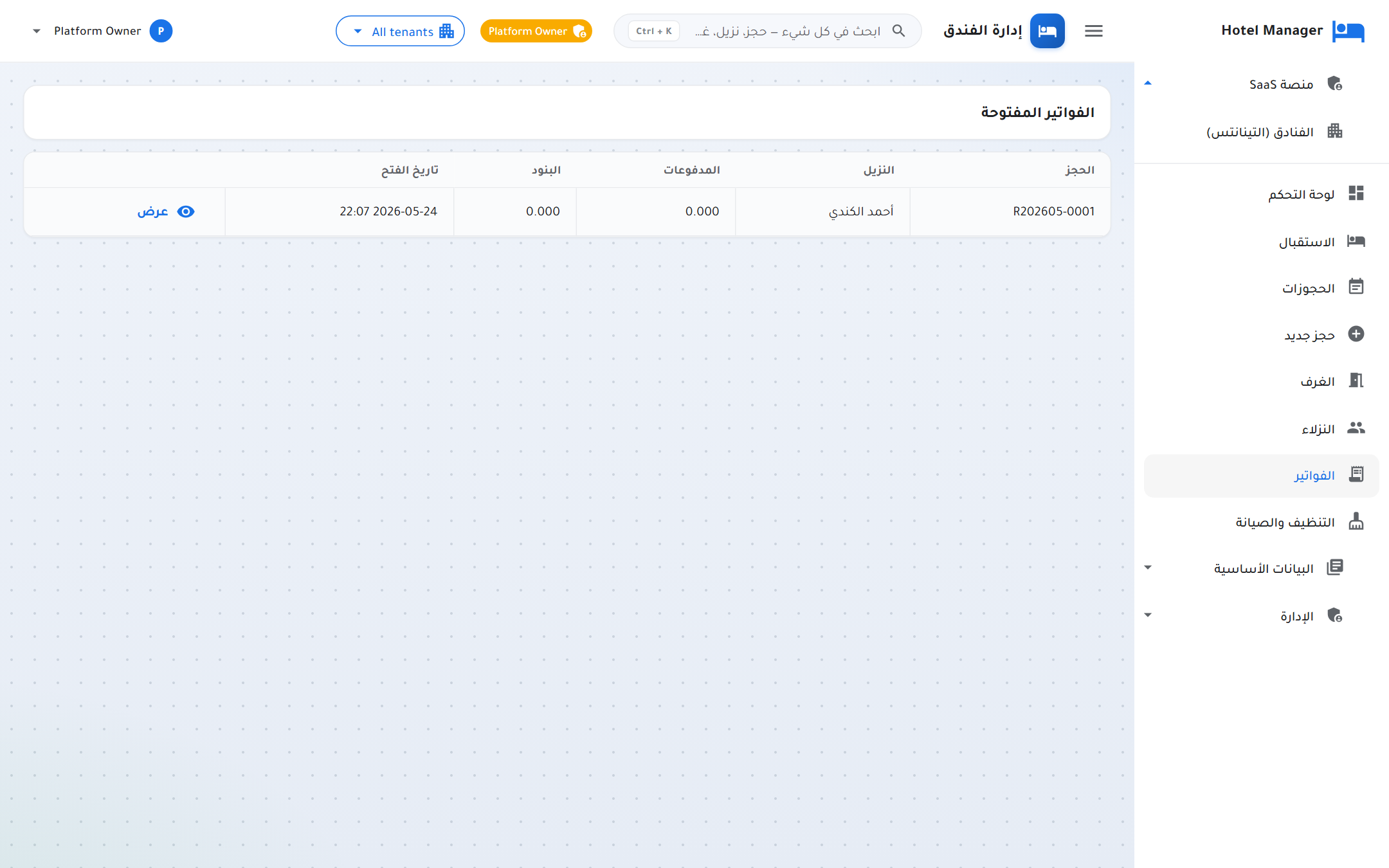Click the dashboard grid icon
The image size is (1389, 868).
coord(1356,194)
